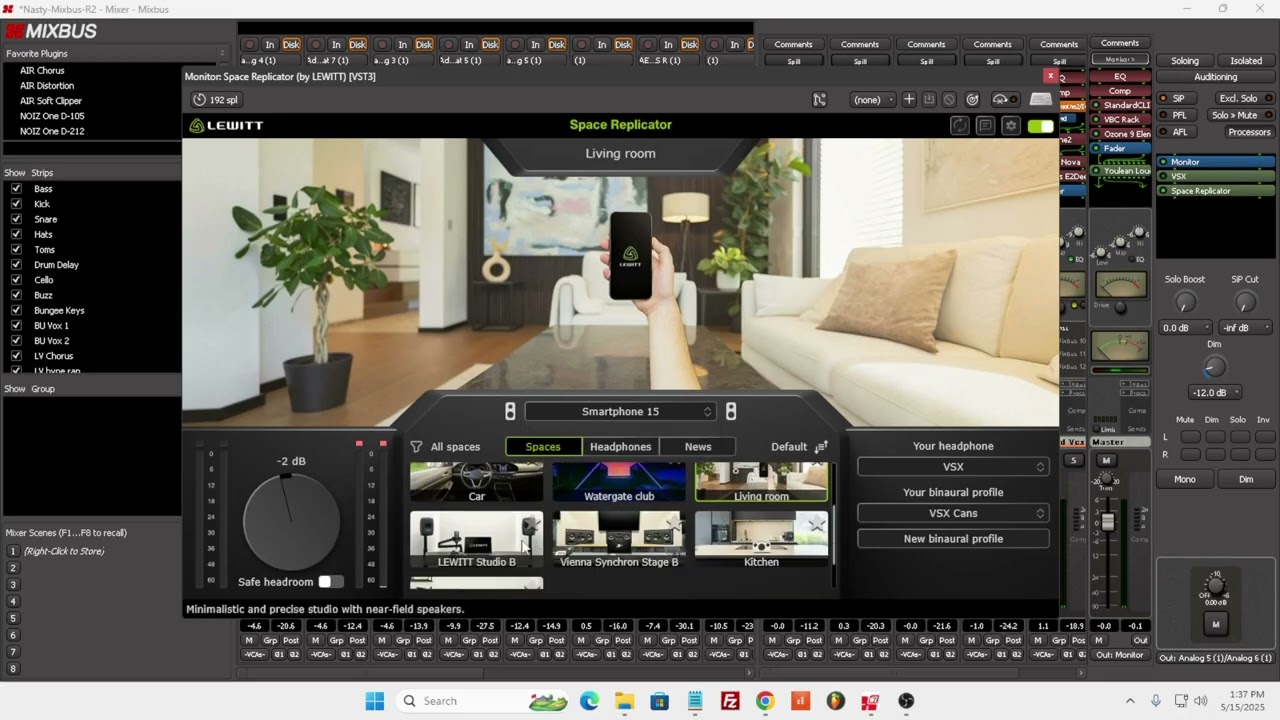The height and width of the screenshot is (720, 1280).
Task: Uncheck the Kick strip checkbox
Action: click(16, 204)
